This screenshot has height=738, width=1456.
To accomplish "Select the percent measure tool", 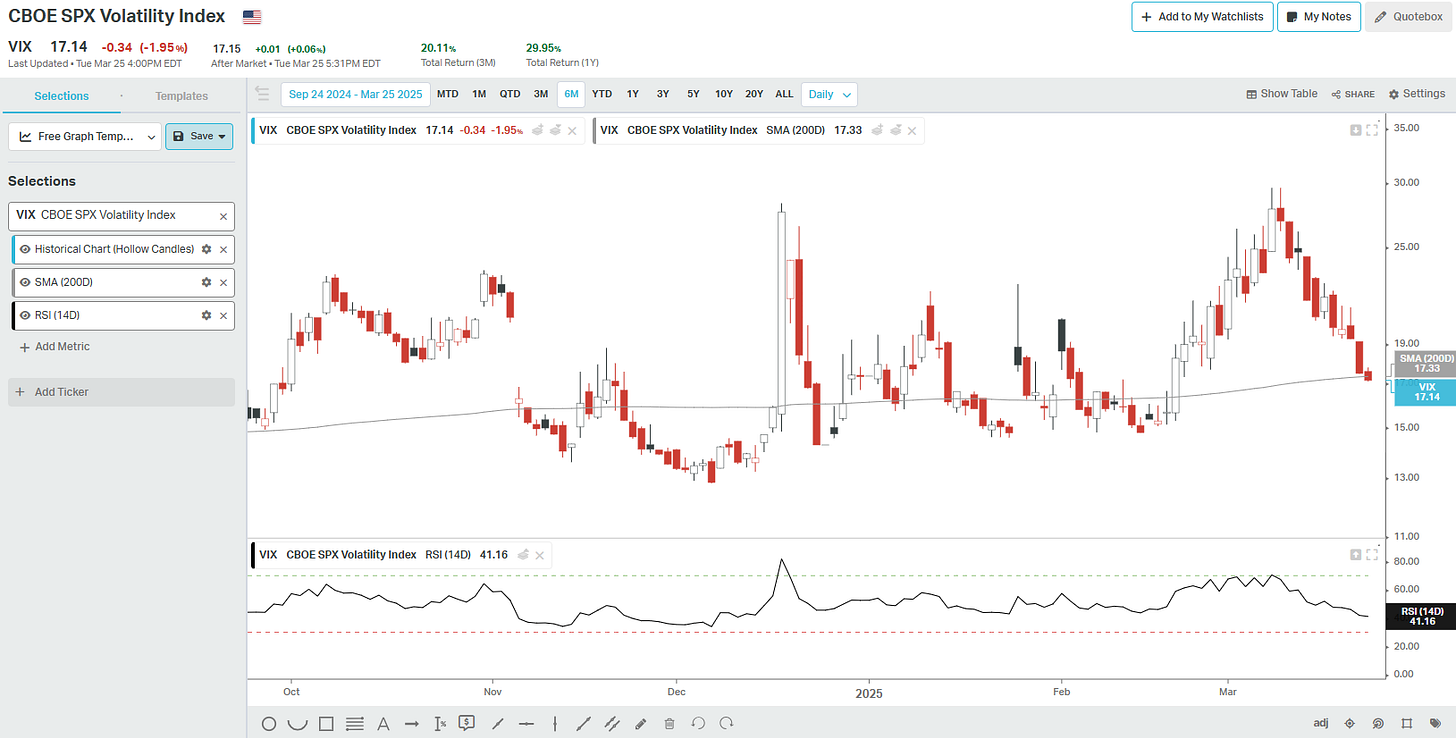I will [440, 724].
